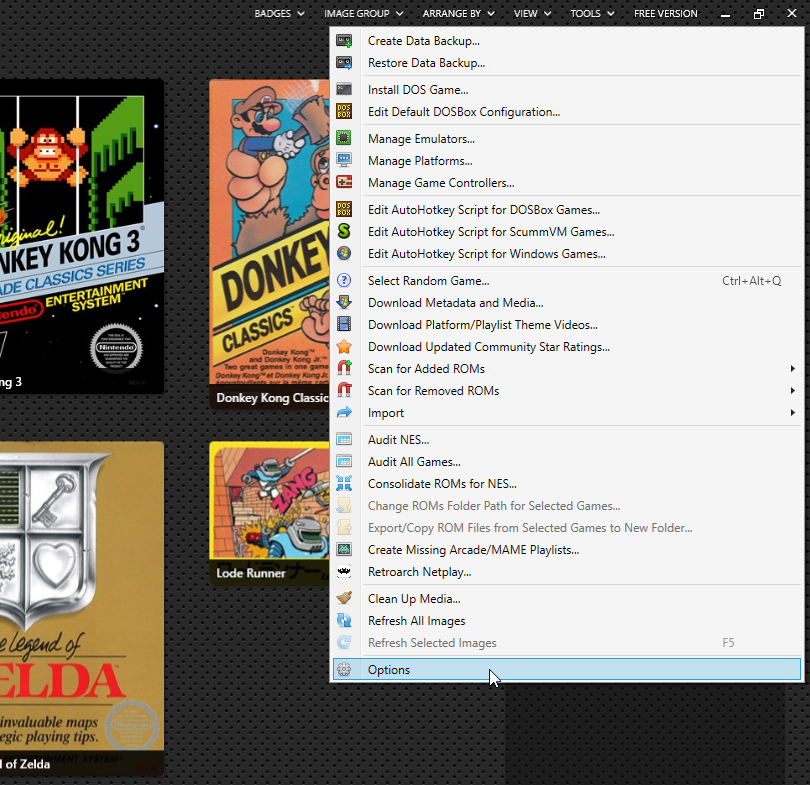
Task: Click the Manage Platforms monitor icon
Action: point(344,161)
